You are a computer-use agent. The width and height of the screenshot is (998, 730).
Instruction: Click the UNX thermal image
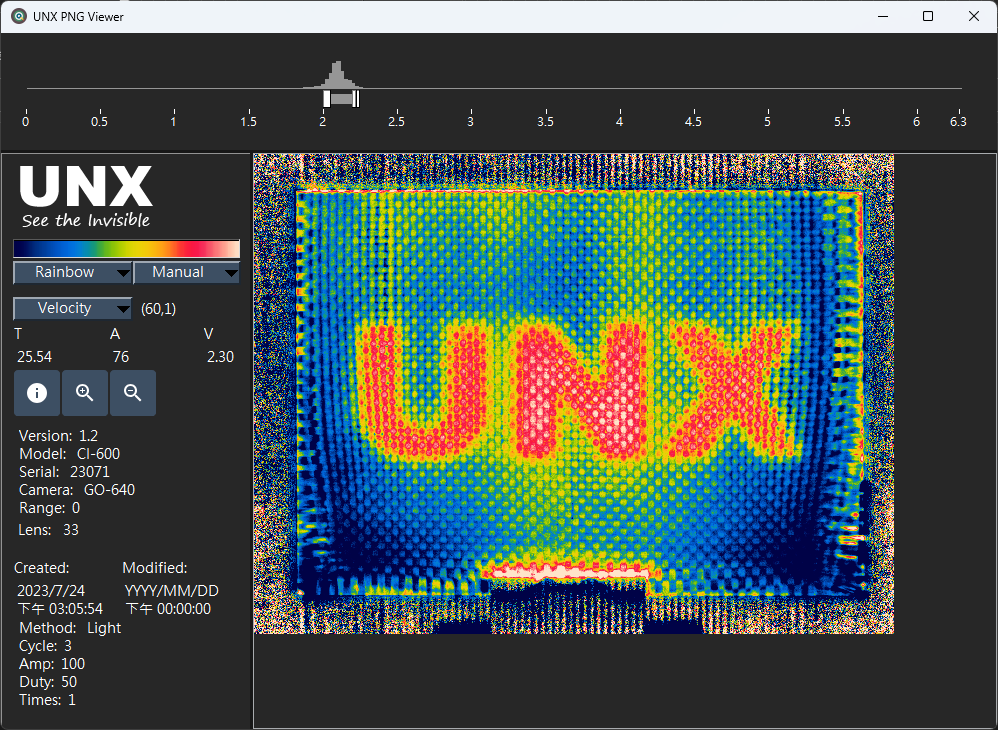coord(573,394)
